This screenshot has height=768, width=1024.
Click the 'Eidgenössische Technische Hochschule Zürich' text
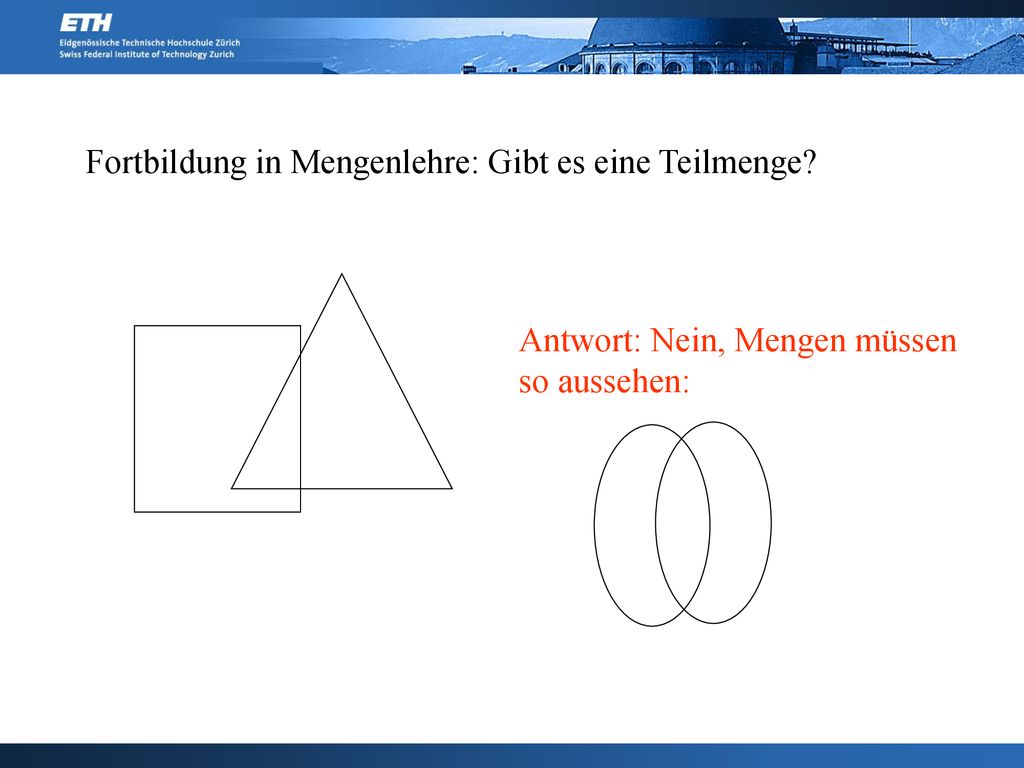[150, 42]
